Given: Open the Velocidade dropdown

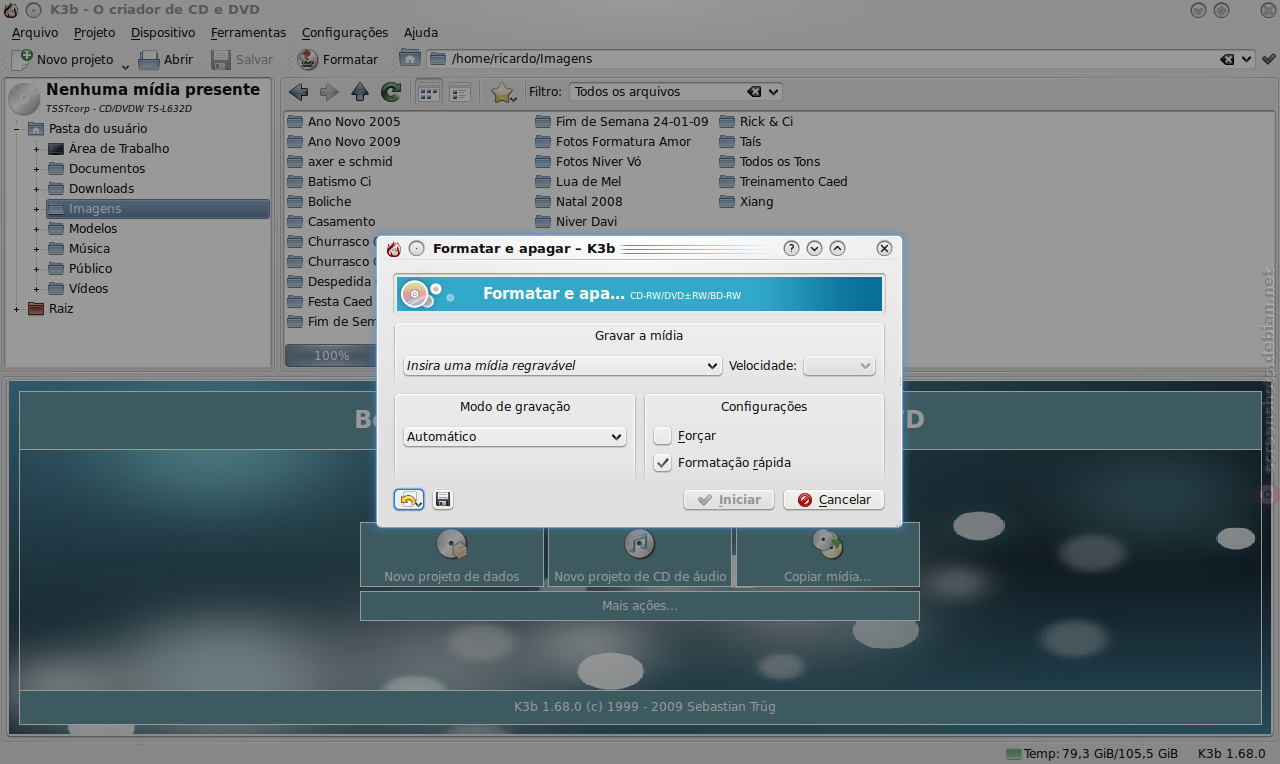Looking at the screenshot, I should coord(839,366).
